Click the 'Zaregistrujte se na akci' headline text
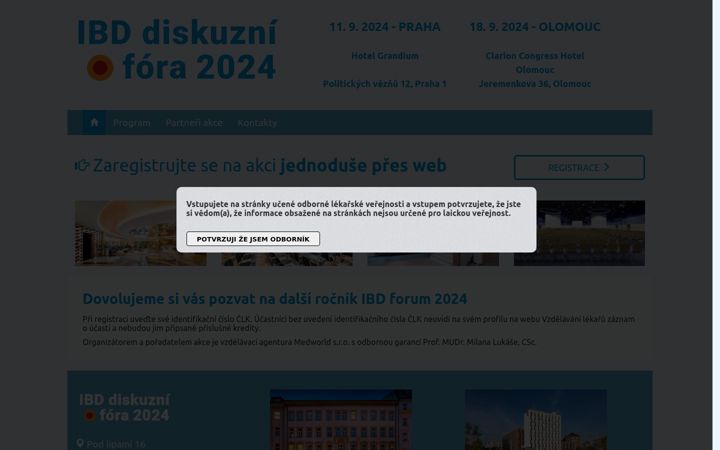This screenshot has height=450, width=720. [x=185, y=165]
